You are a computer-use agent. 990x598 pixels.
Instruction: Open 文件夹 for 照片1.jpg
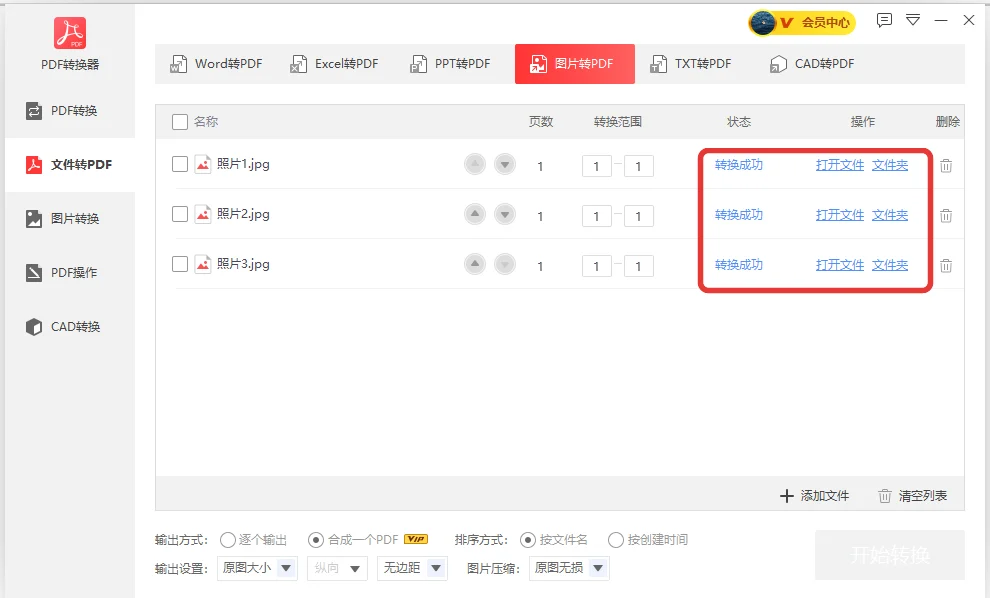[x=890, y=165]
